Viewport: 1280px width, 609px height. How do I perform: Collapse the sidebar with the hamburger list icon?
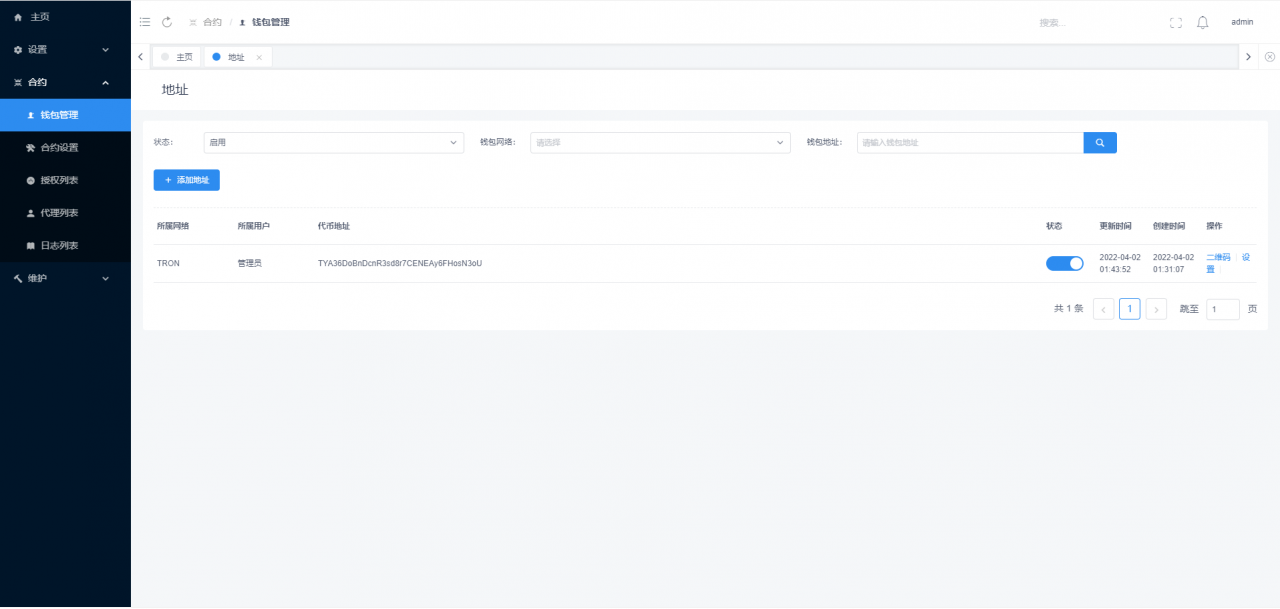[x=145, y=22]
